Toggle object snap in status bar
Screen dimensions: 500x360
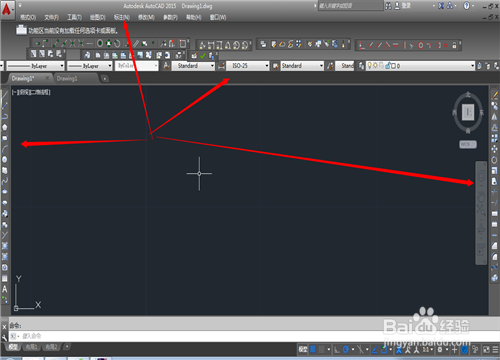[x=384, y=349]
